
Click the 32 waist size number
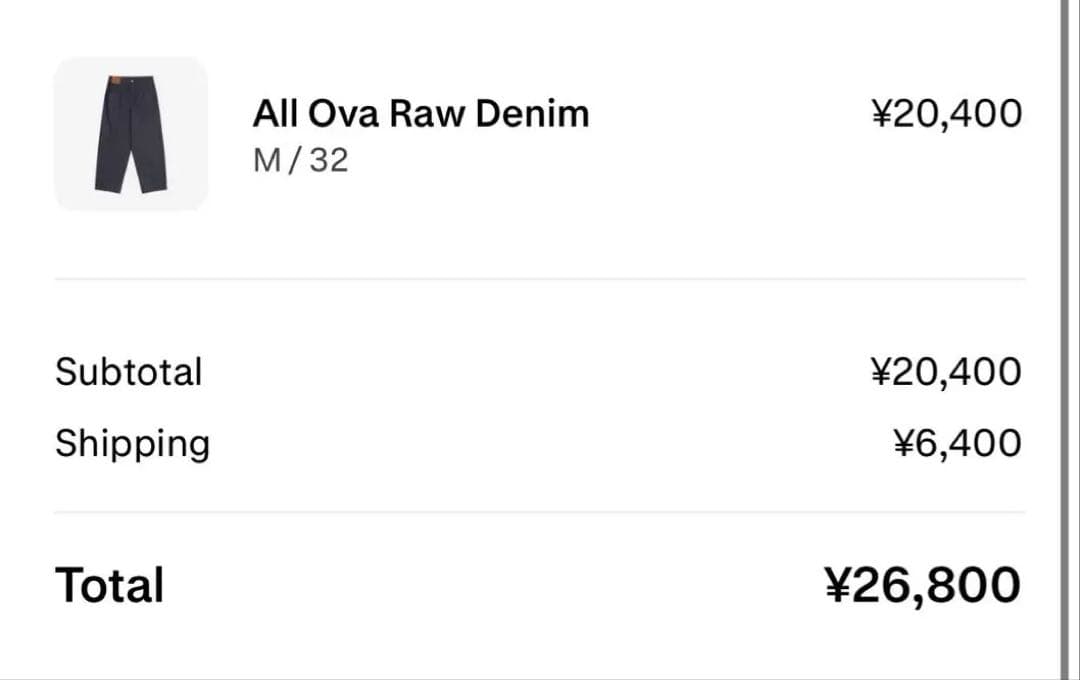pos(329,160)
